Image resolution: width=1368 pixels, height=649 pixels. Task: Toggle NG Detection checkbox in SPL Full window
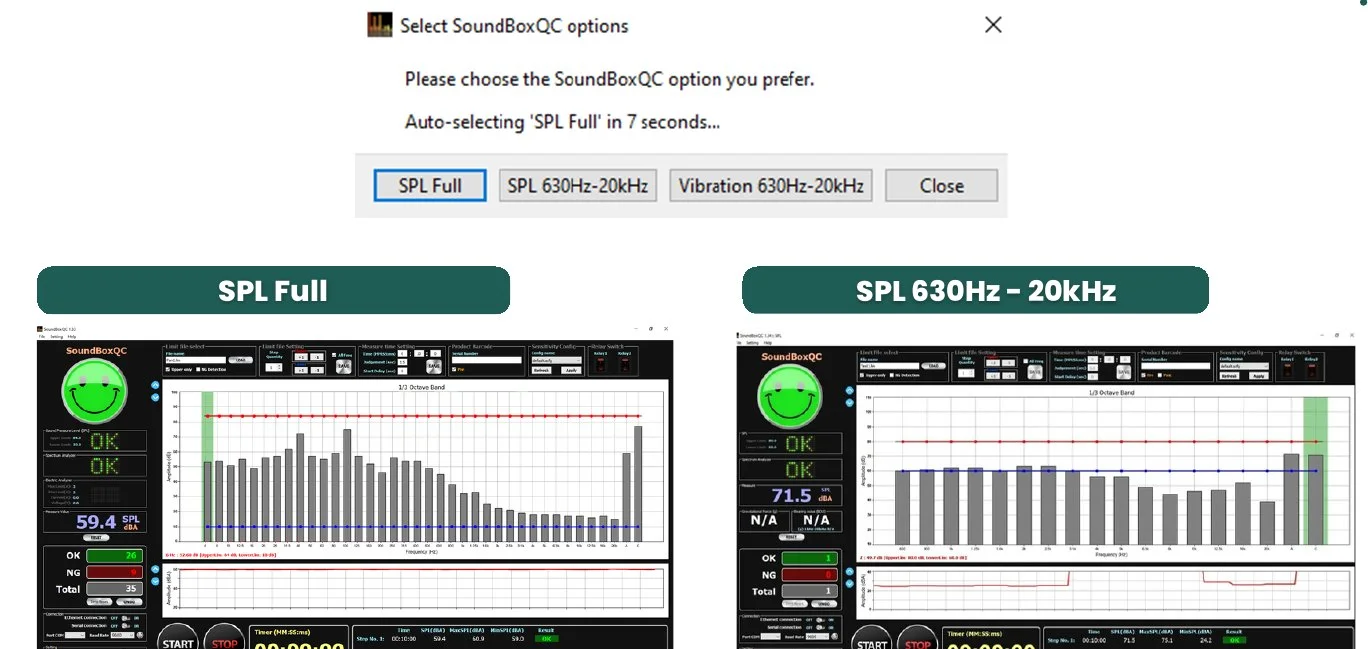[198, 369]
